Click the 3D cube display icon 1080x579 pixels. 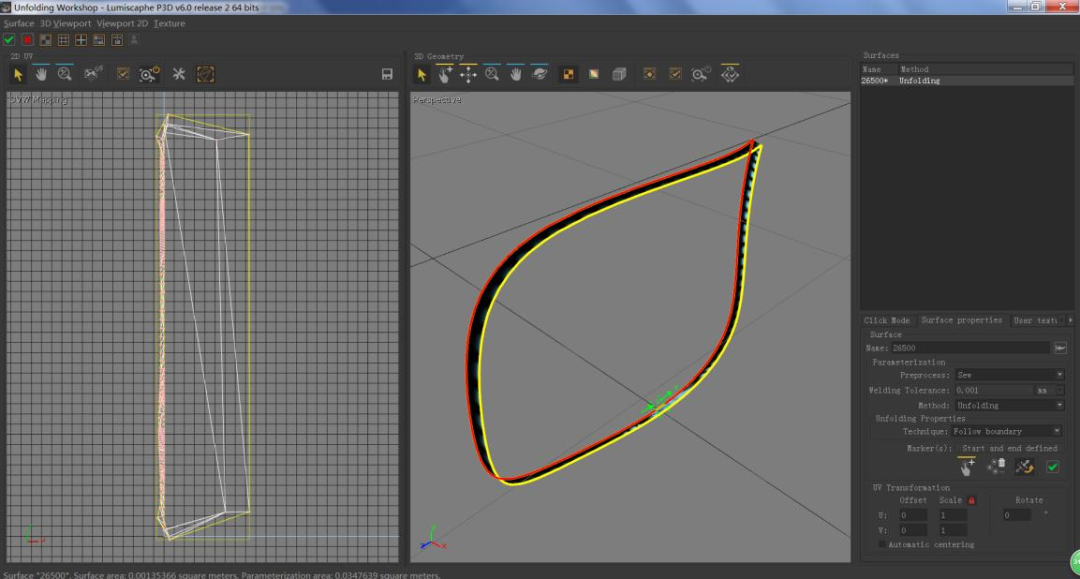click(x=619, y=74)
